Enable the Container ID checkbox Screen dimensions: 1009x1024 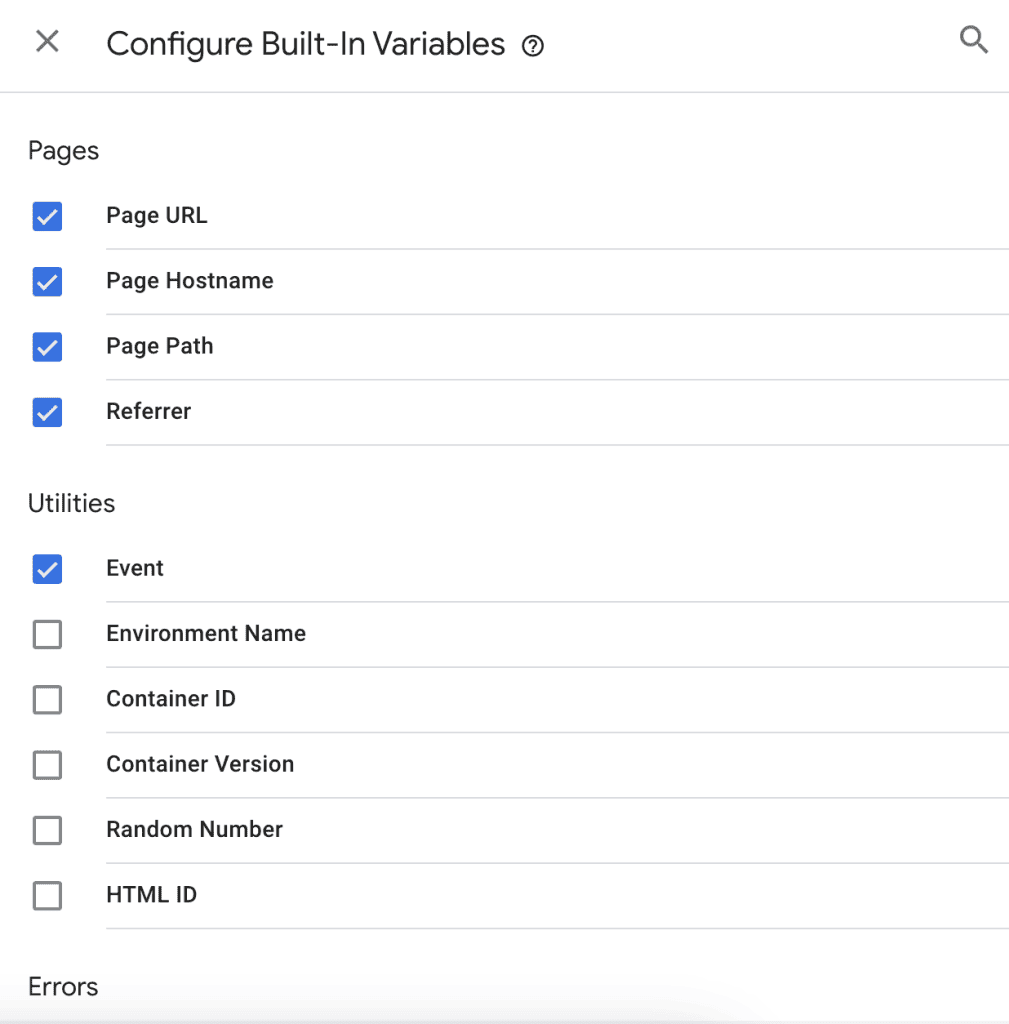(x=47, y=700)
